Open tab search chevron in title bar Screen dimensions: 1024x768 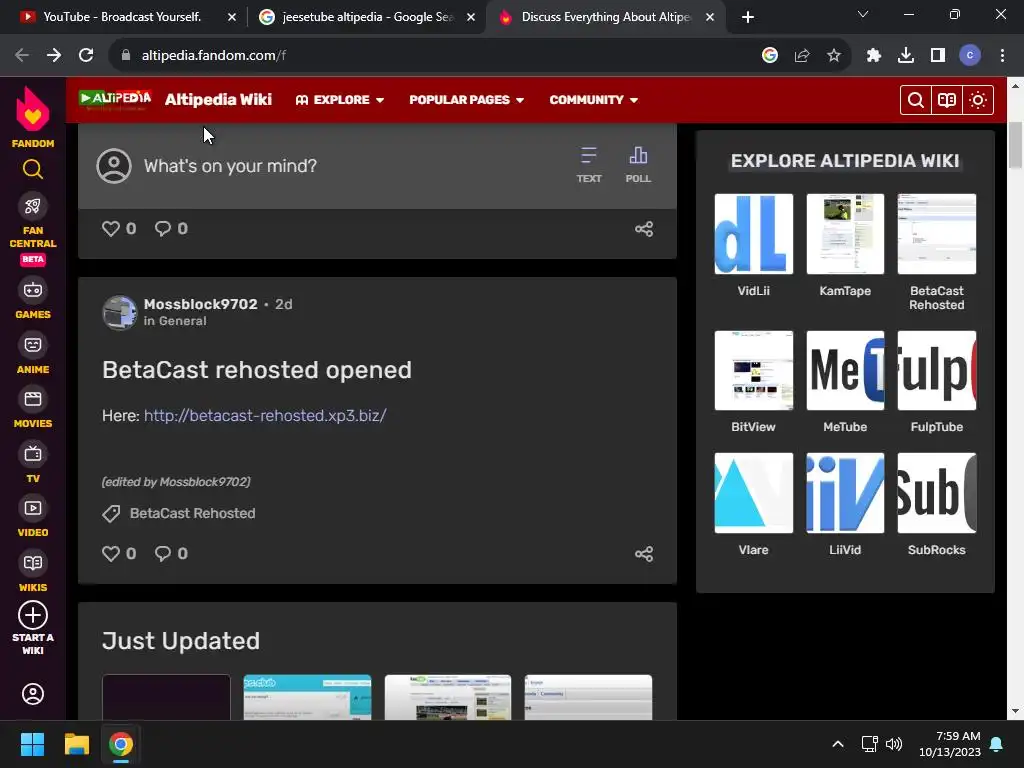863,14
